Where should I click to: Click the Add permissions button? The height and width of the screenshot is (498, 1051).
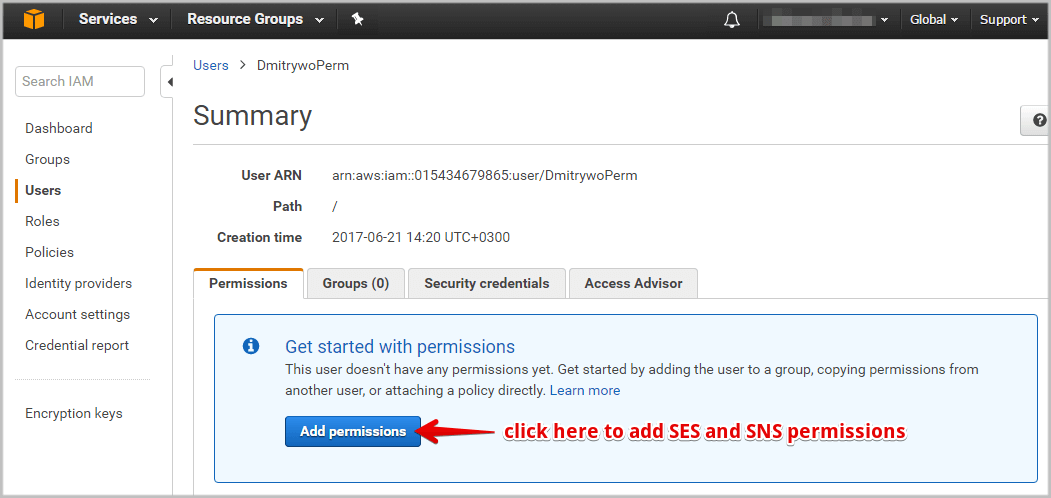tap(353, 432)
